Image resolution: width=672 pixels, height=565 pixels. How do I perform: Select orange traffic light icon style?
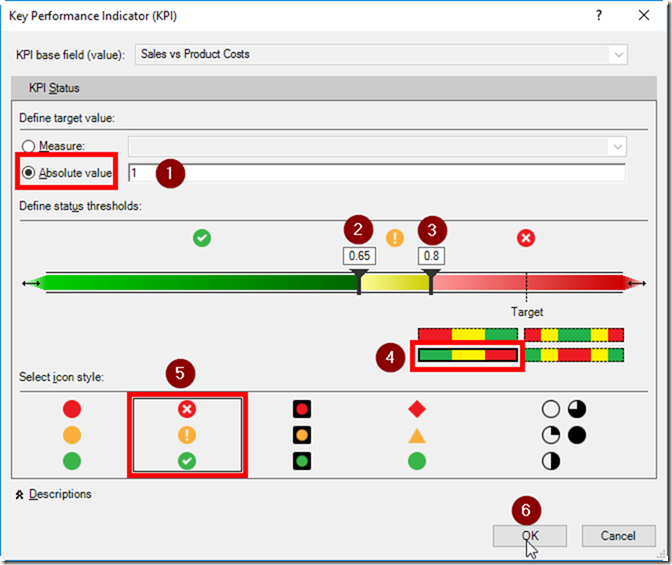point(302,435)
